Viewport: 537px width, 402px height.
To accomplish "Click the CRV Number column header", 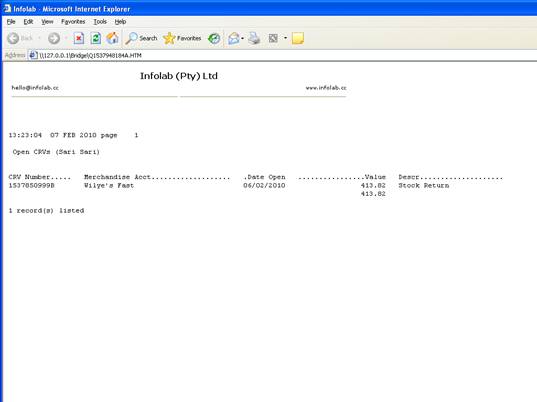I will click(x=39, y=177).
